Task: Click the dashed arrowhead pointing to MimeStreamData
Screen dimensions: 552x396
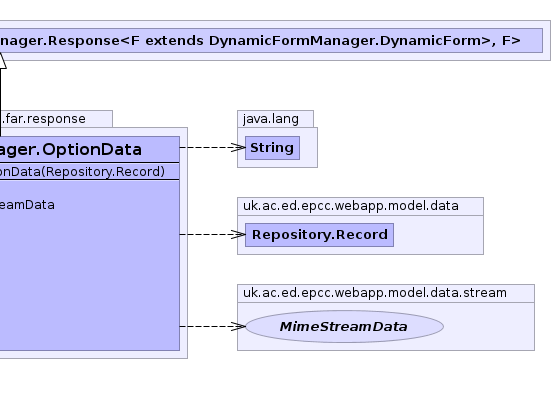Action: [x=238, y=326]
